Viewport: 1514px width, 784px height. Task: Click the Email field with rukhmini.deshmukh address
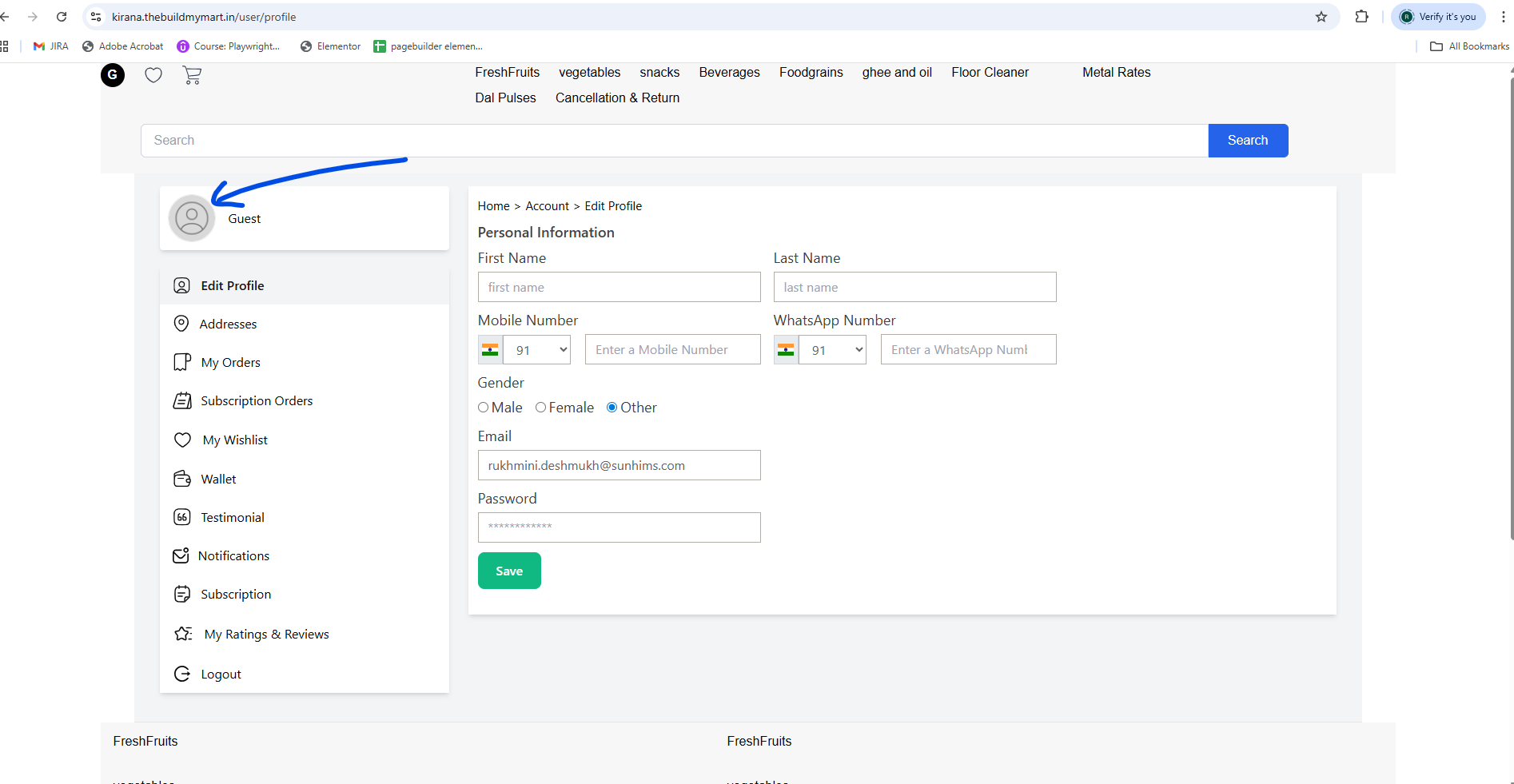(620, 465)
